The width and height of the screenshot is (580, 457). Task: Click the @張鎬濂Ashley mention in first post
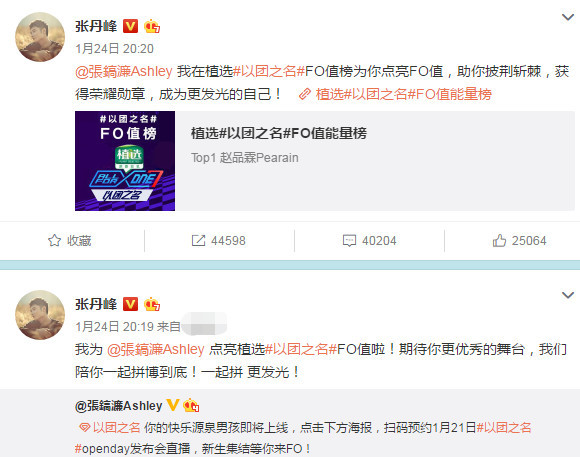tap(124, 71)
